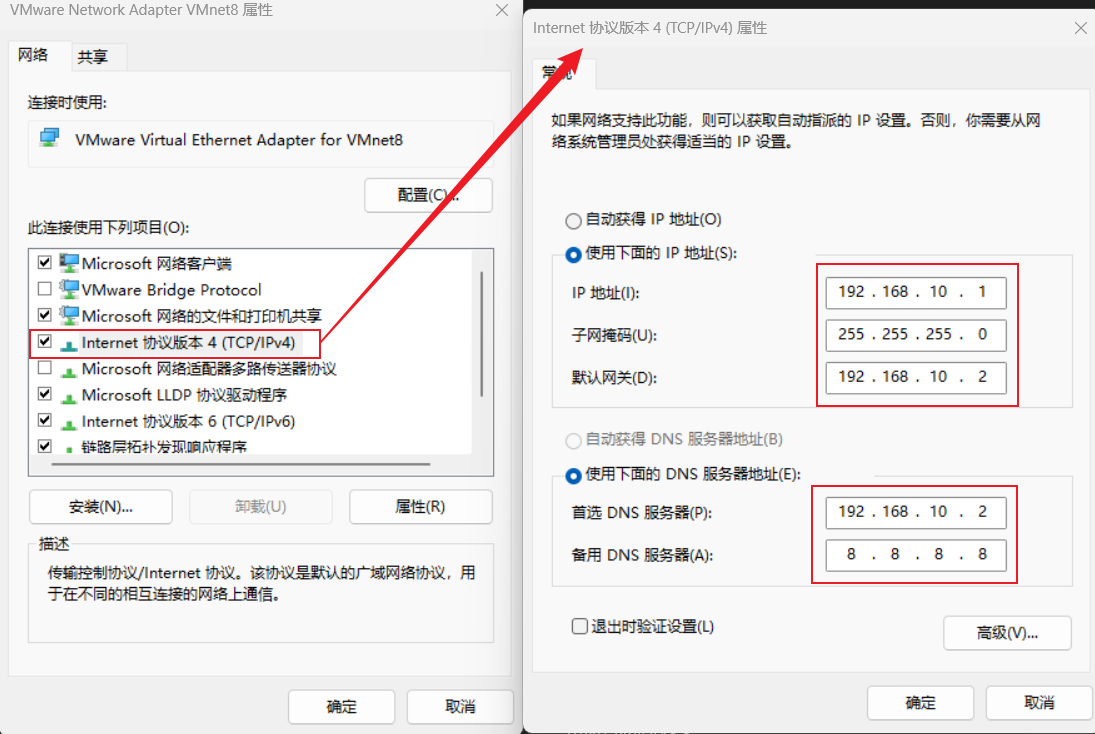
Task: Click the 属性(R) button
Action: pos(420,506)
